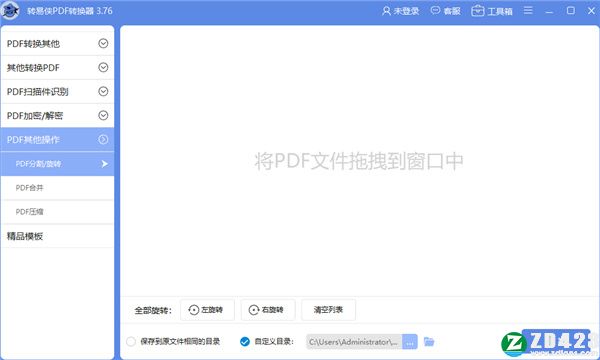
Task: Expand 其他转换PDF chevron
Action: click(103, 68)
